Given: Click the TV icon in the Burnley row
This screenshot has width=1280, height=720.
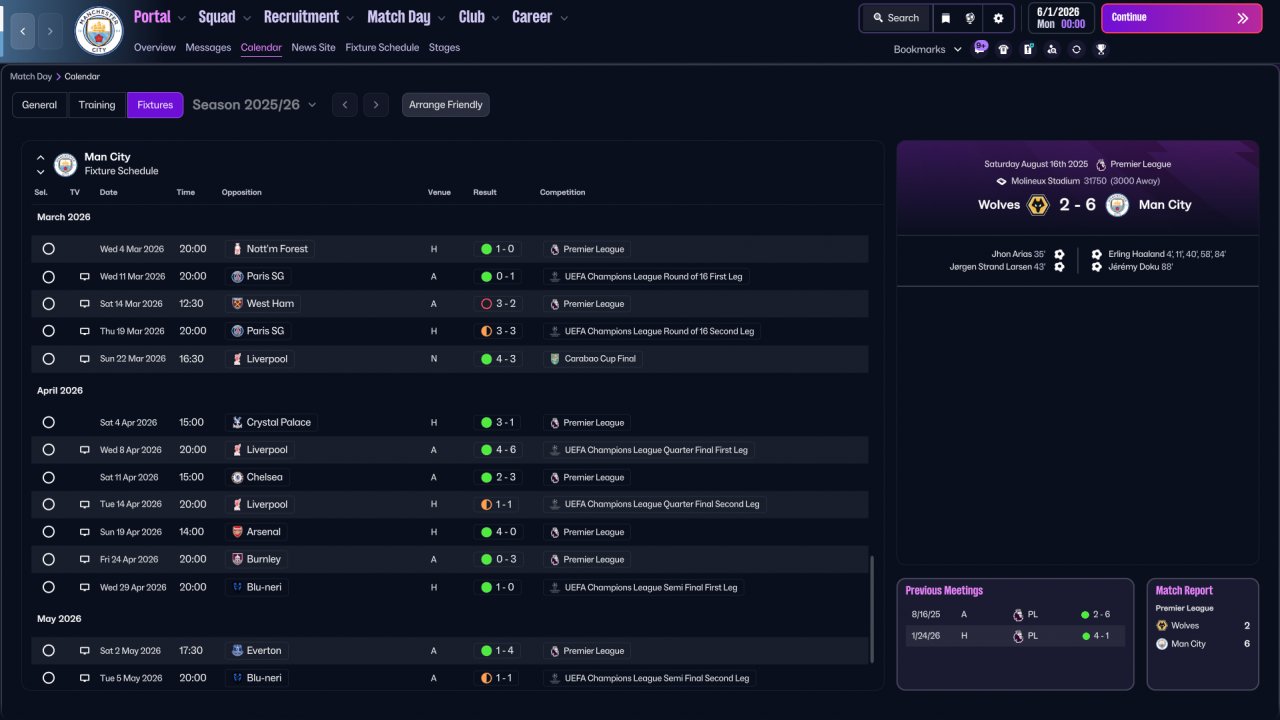Looking at the screenshot, I should pos(85,560).
